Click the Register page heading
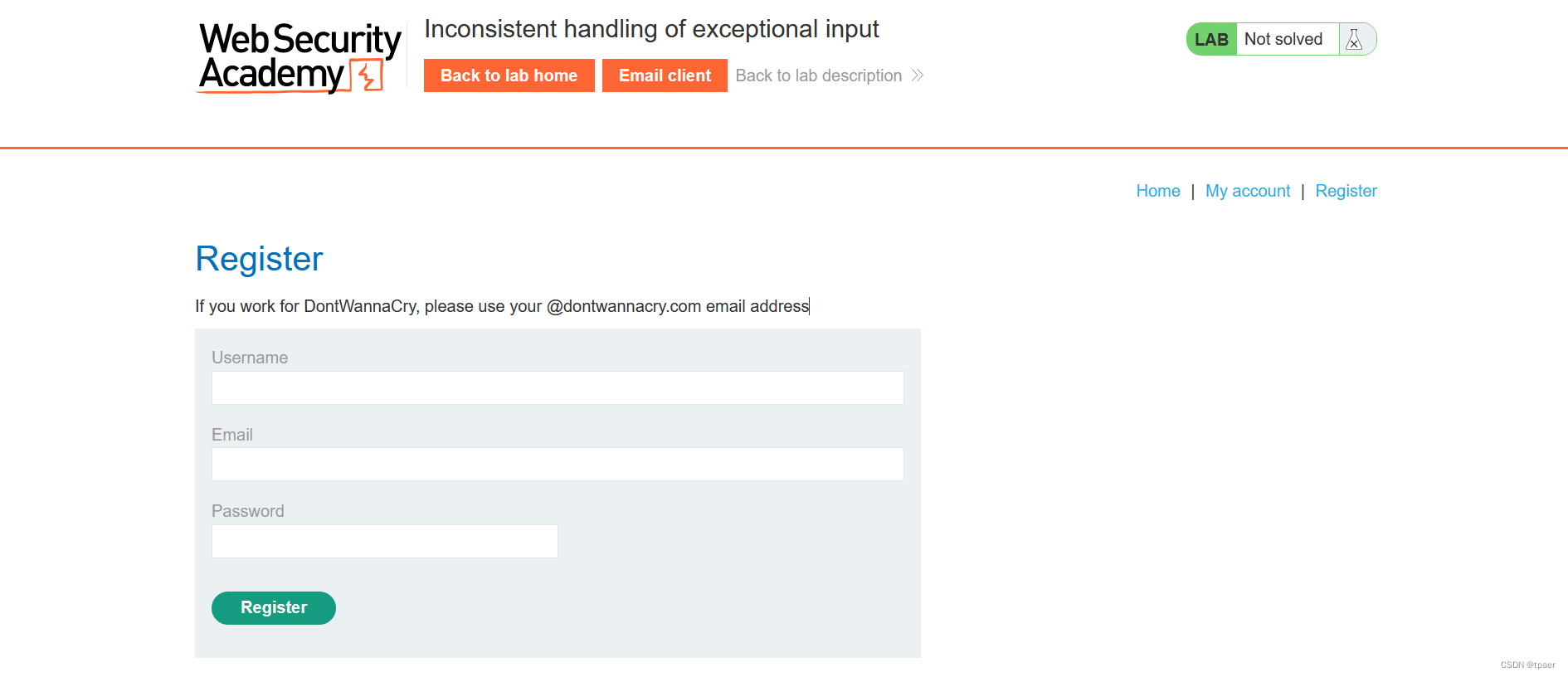 [259, 259]
